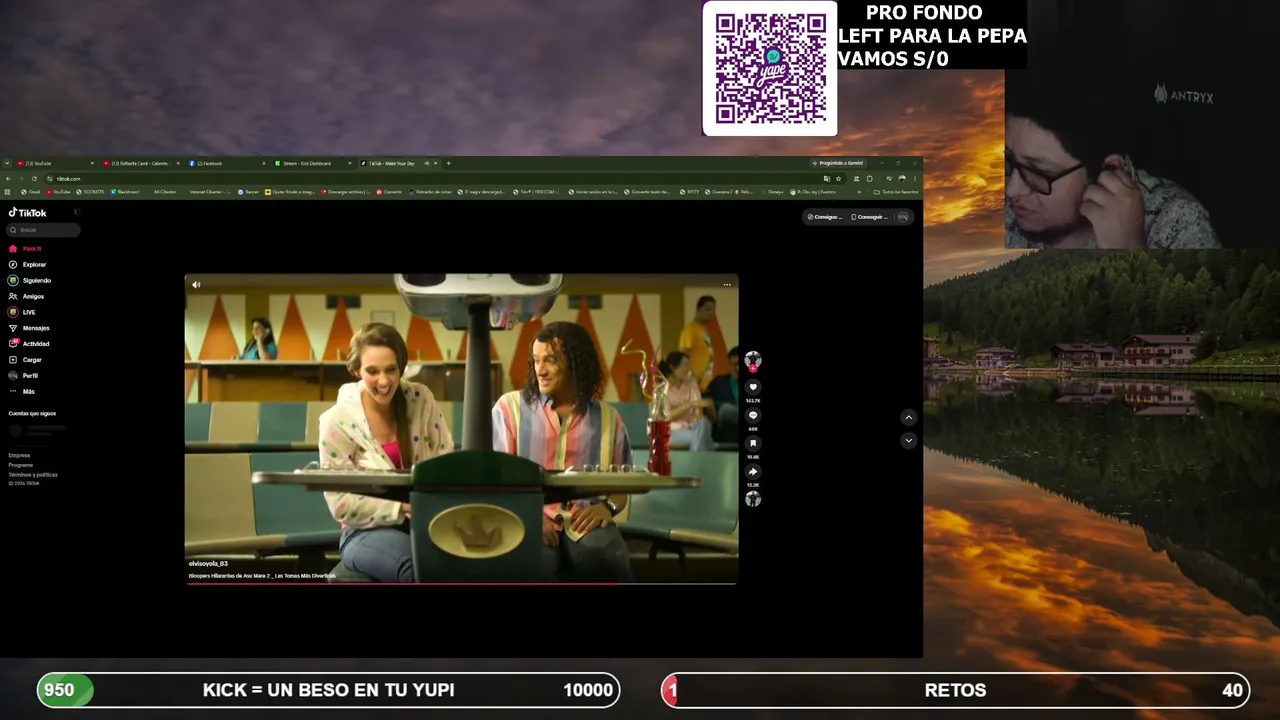This screenshot has height=720, width=1280.
Task: Click Términos y políticas footer link
Action: click(33, 475)
